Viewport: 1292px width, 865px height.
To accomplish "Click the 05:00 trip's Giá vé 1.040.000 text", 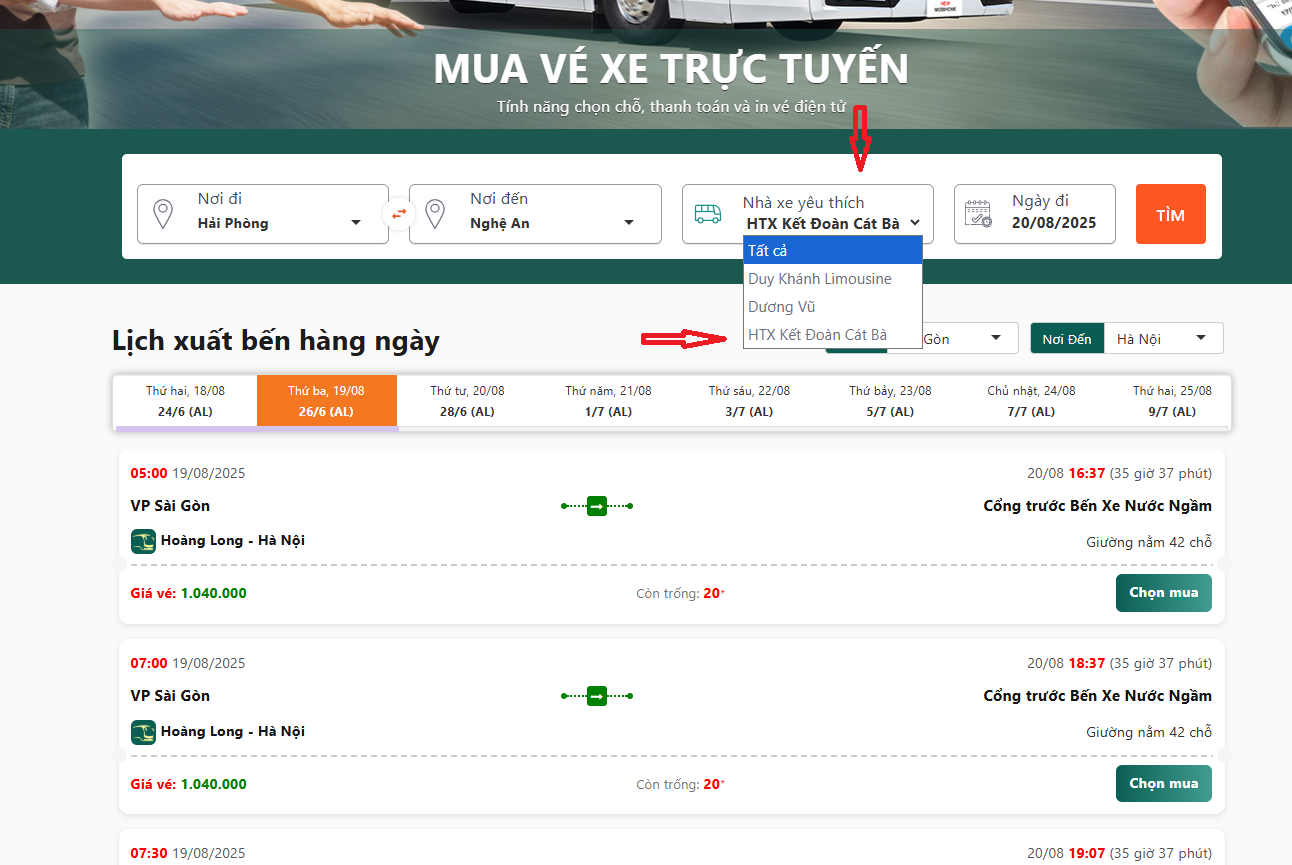I will [x=189, y=593].
